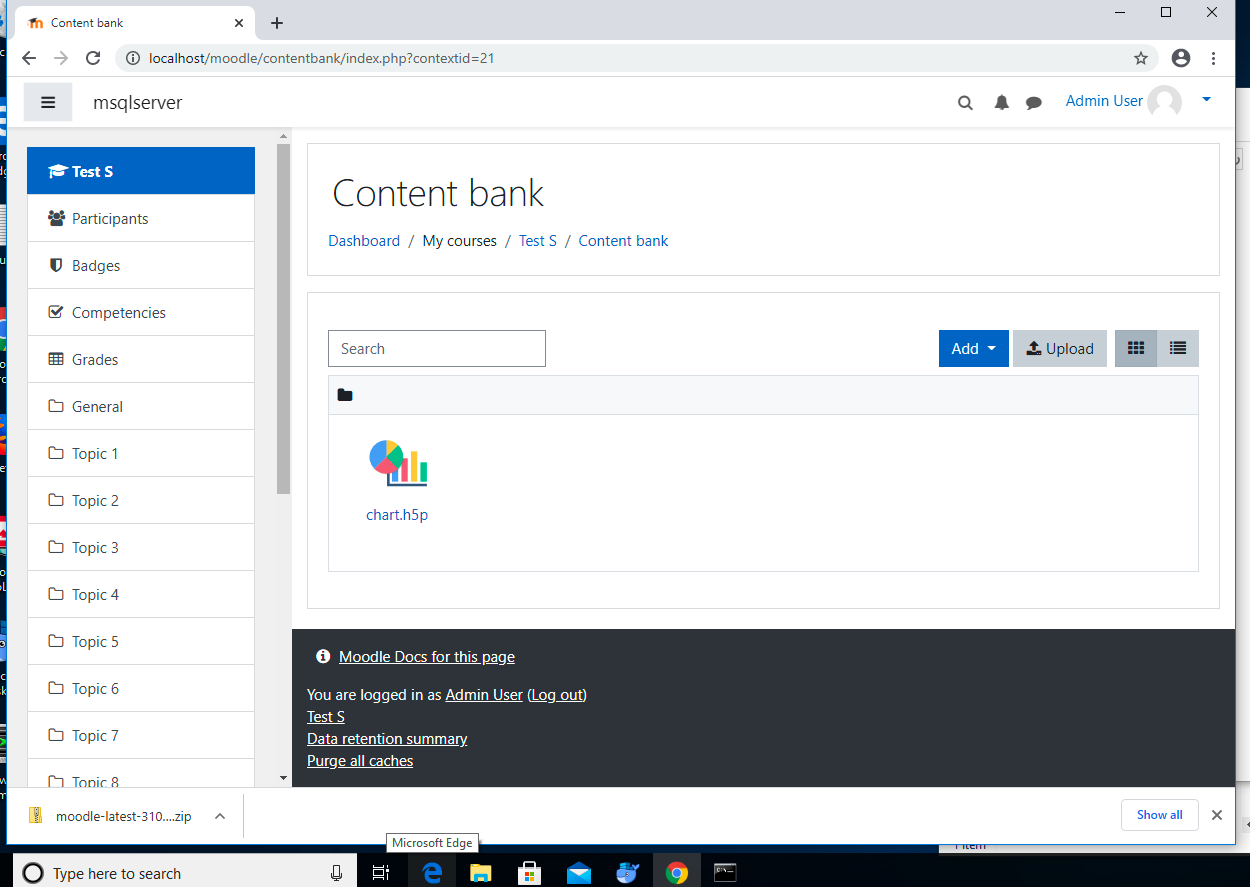Click the msqlserver site name

[x=137, y=102]
